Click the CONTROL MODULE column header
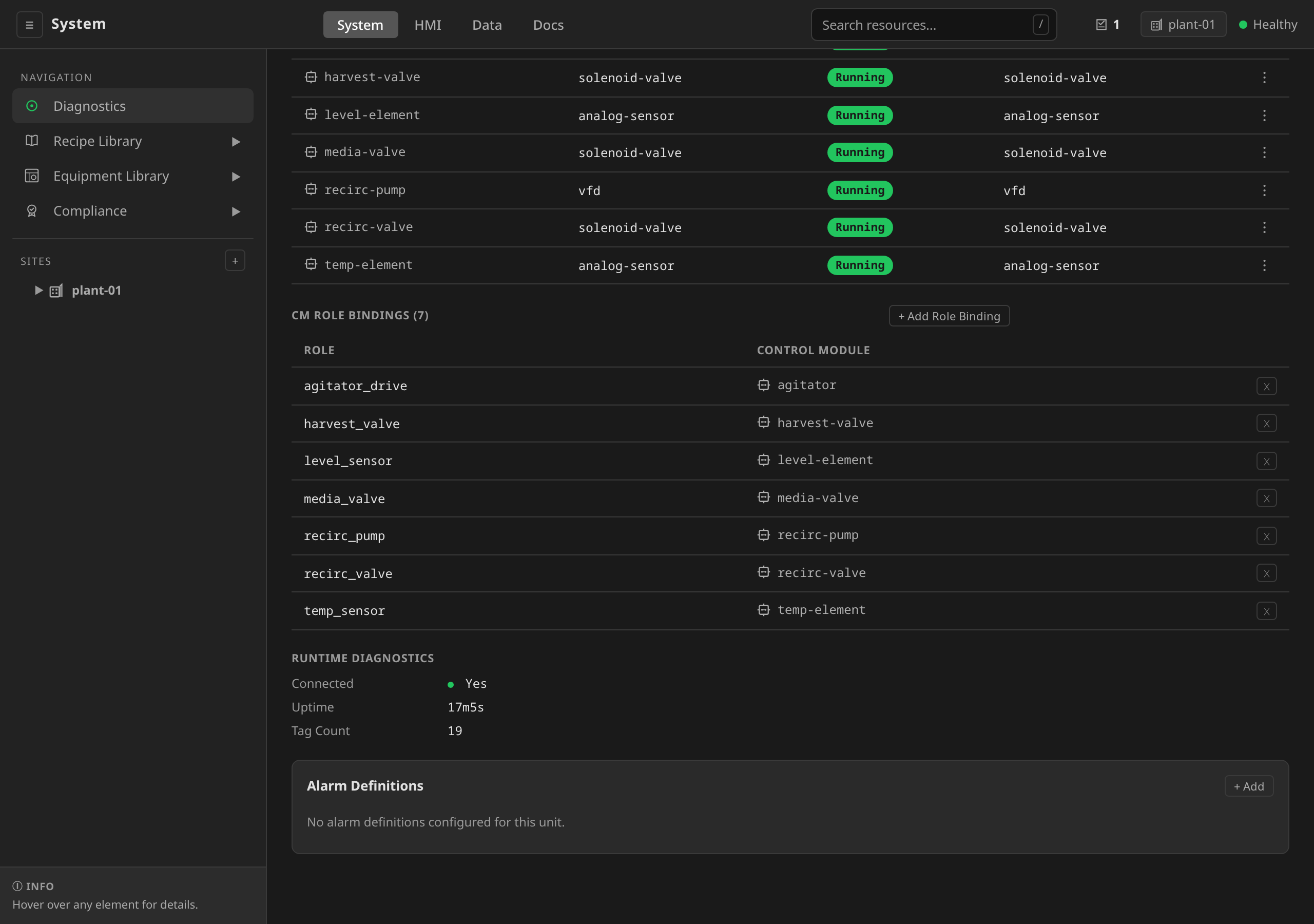This screenshot has width=1314, height=924. point(813,351)
